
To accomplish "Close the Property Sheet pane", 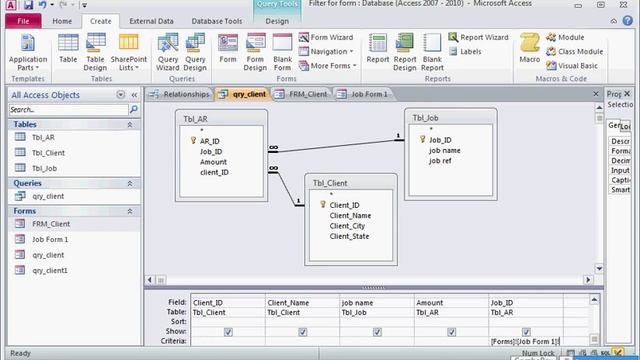I will tap(627, 94).
